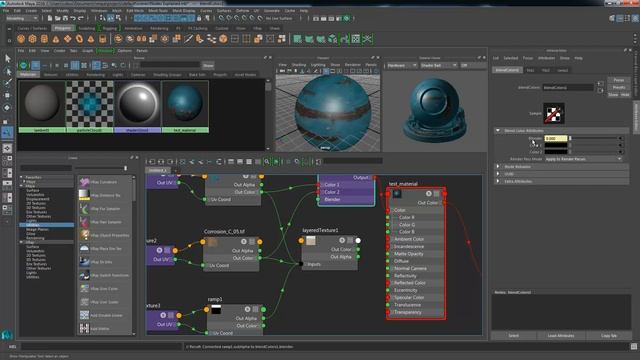Viewport: 640px width, 360px height.
Task: Create a polygon torus from the shelf
Action: click(79, 39)
